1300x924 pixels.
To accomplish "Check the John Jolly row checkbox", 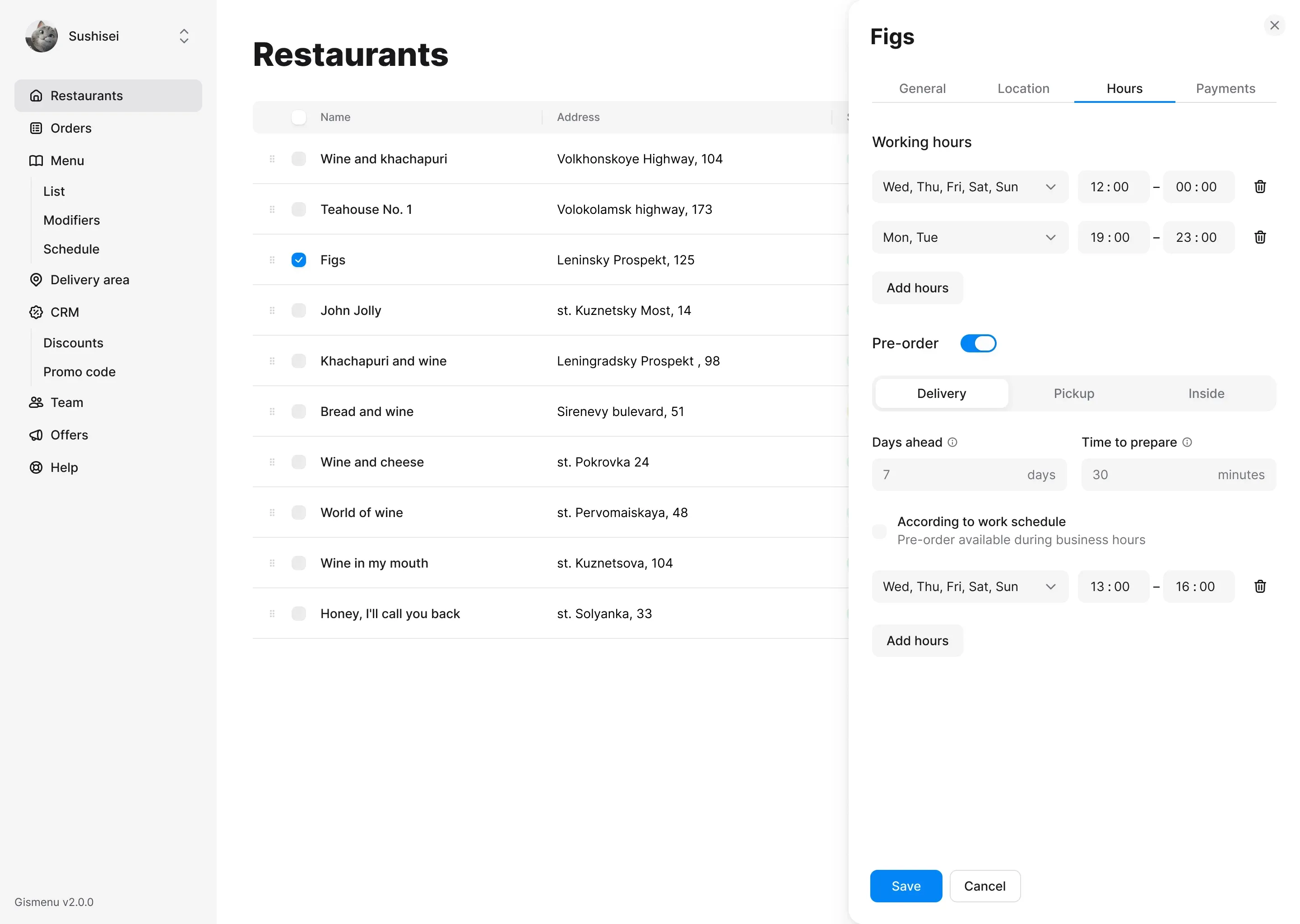I will tap(299, 310).
